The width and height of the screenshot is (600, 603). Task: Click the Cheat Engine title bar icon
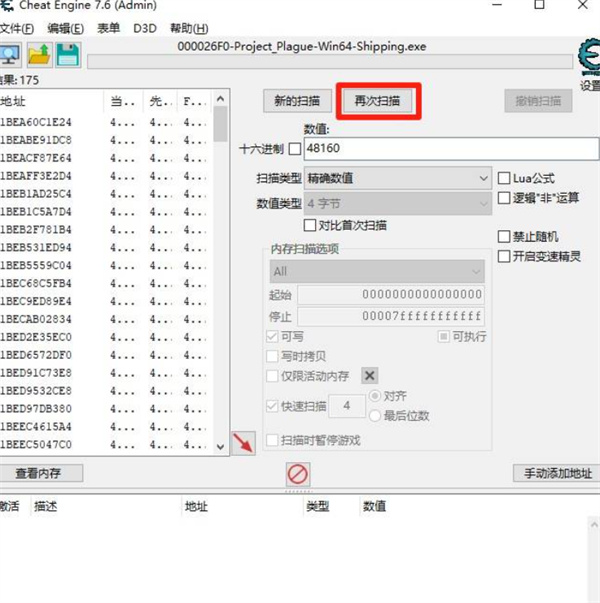(5, 7)
